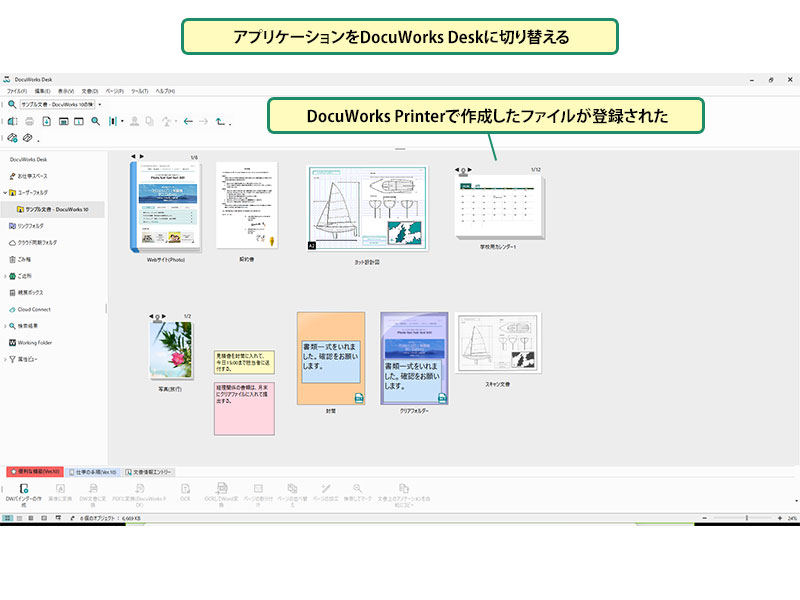800x600 pixels.
Task: Select second view mode icon in status bar
Action: coord(19,518)
